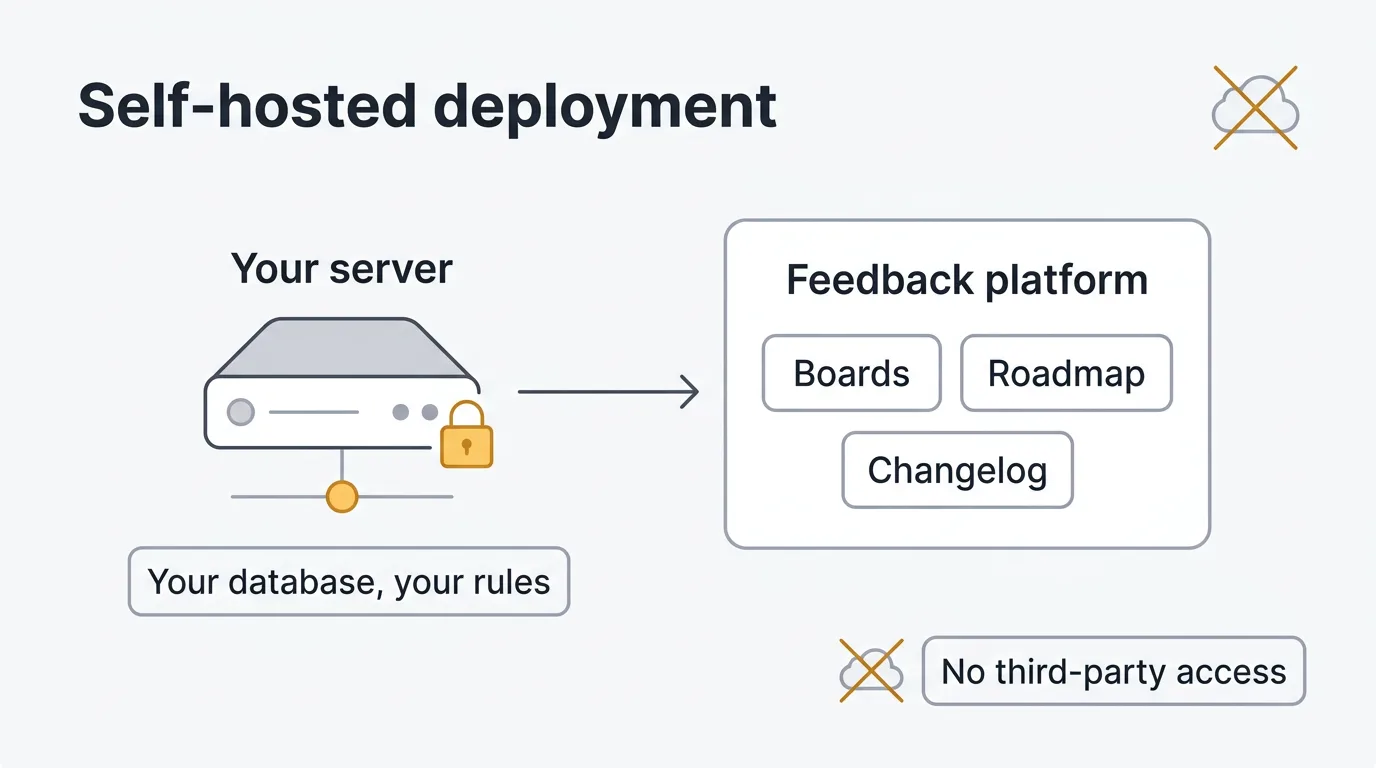Viewport: 1376px width, 768px height.
Task: Click the crossed-out cloud icon beside the title
Action: click(x=1255, y=108)
